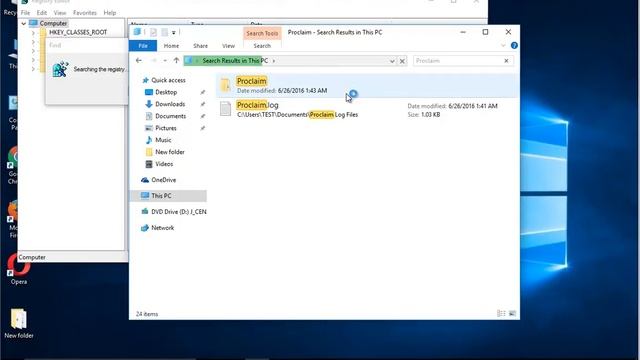Open New folder in the navigation pane
This screenshot has height=360, width=640.
[169, 152]
